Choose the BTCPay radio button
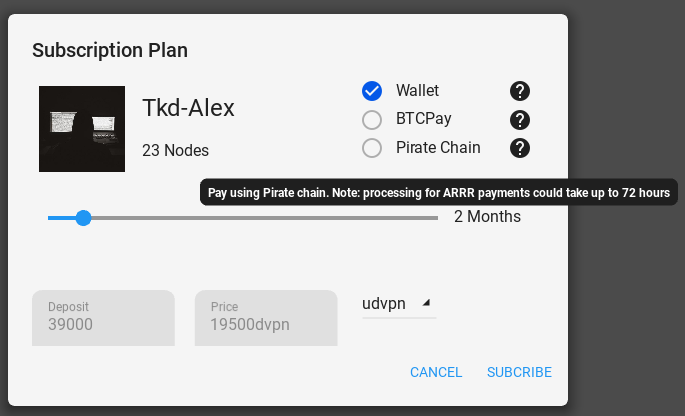The height and width of the screenshot is (416, 685). 372,120
